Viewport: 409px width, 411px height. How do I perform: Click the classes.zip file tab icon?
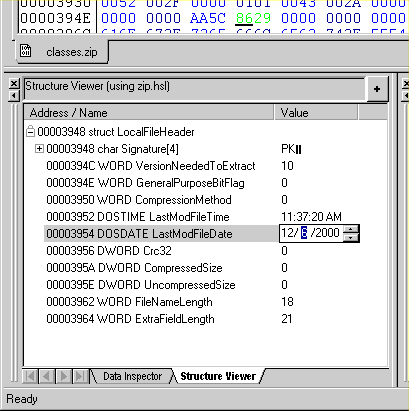tap(26, 51)
